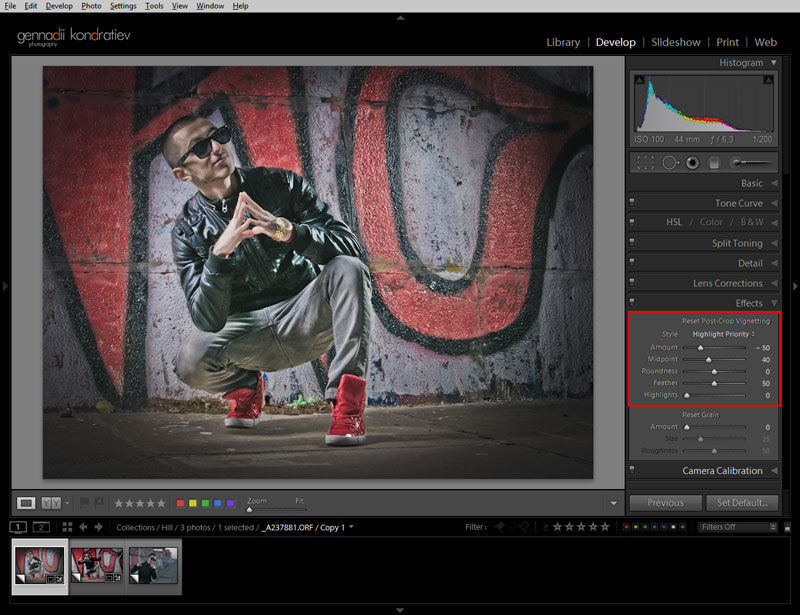The height and width of the screenshot is (615, 800).
Task: Hide the right panel group
Action: 795,286
